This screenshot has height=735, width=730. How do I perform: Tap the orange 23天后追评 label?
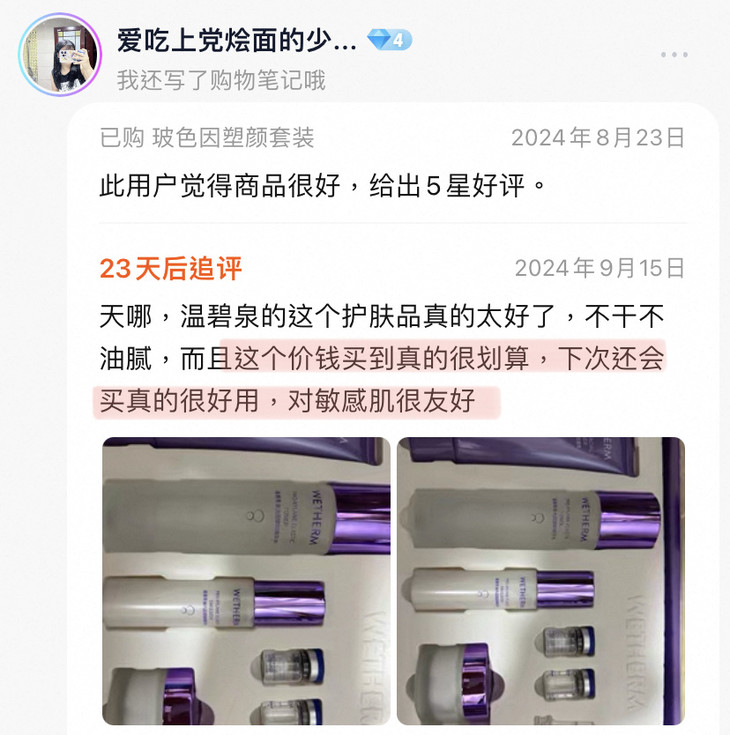[171, 268]
